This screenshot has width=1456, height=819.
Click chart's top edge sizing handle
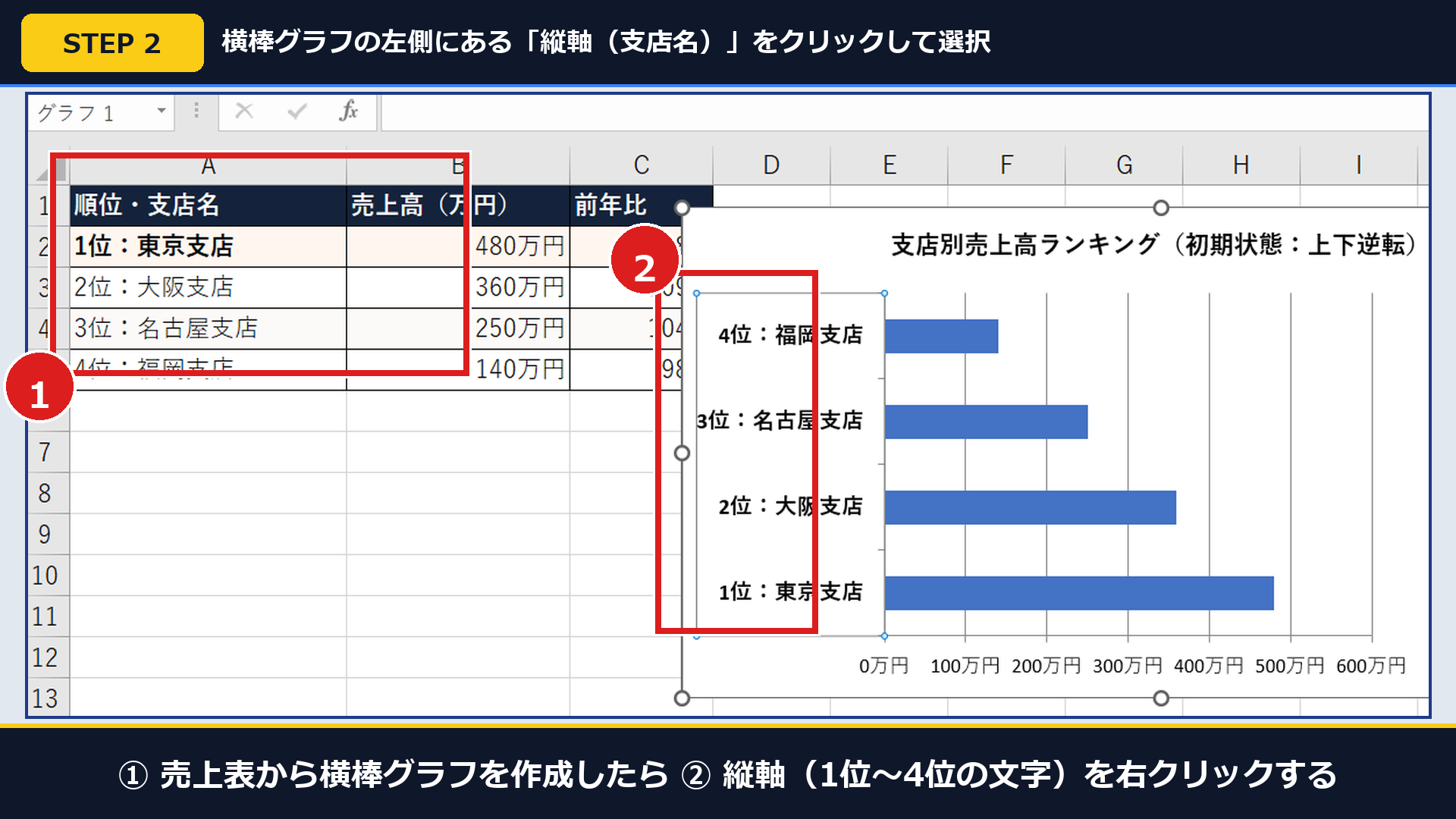(1160, 207)
